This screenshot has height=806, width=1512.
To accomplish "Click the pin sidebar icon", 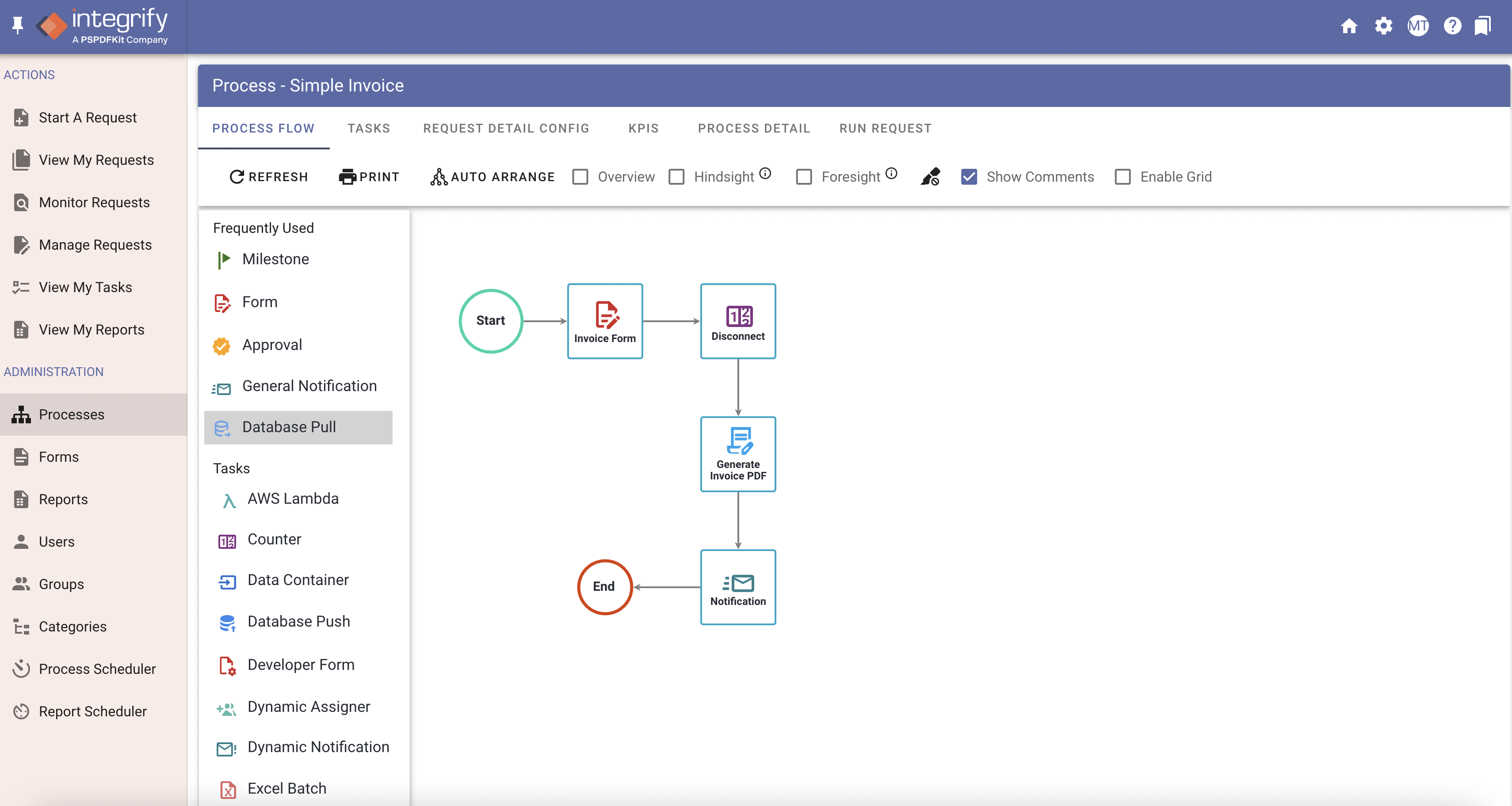I will (x=18, y=25).
